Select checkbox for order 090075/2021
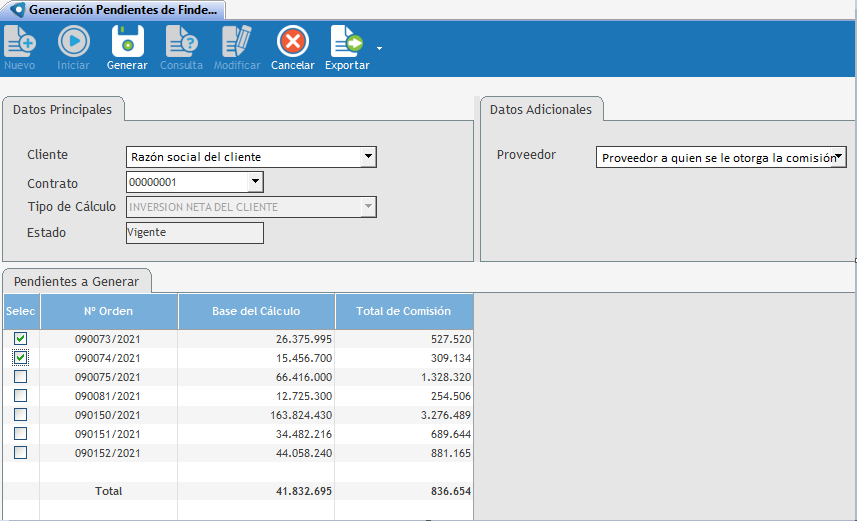 tap(20, 377)
